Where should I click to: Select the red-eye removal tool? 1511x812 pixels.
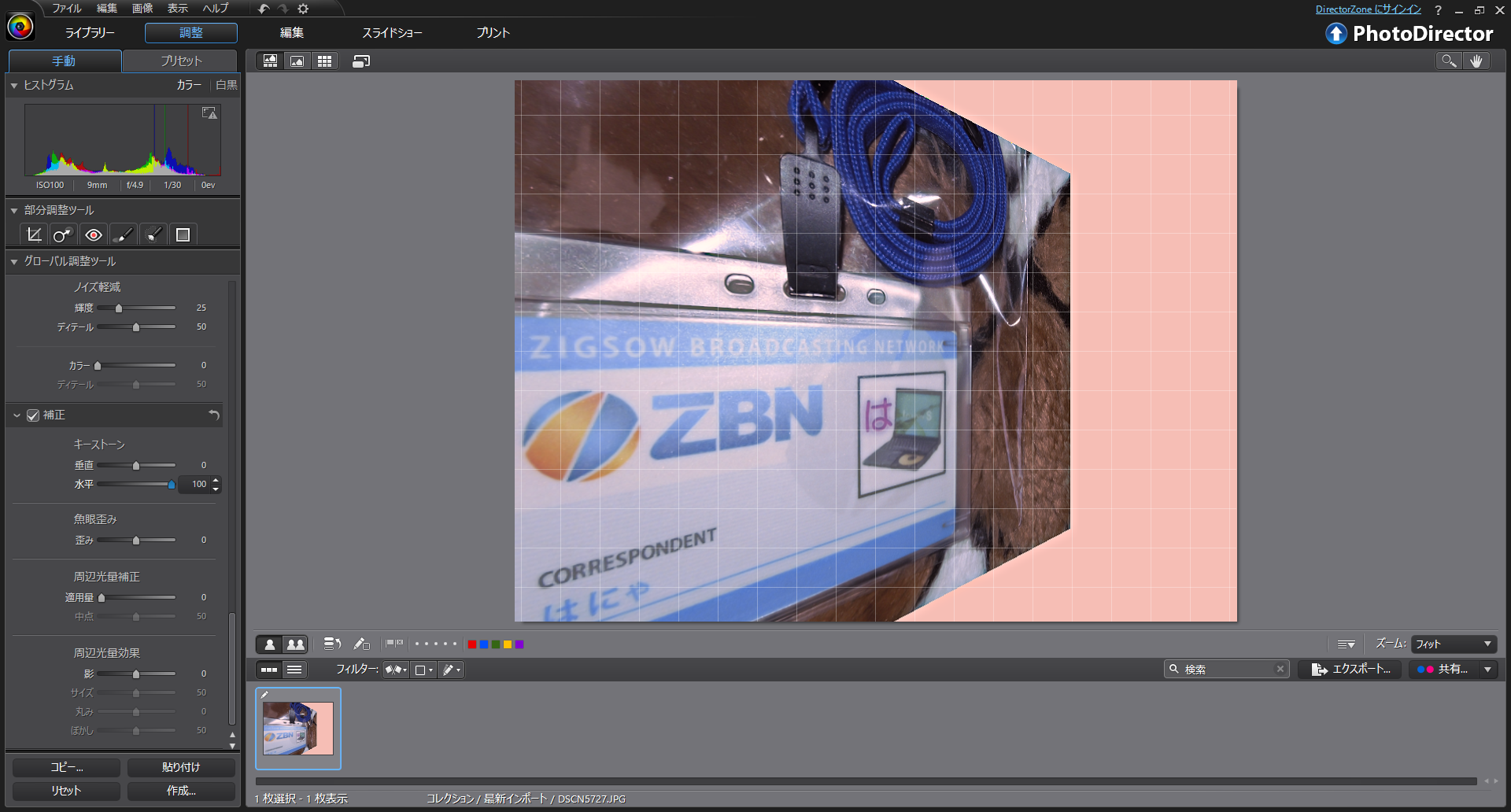point(94,234)
